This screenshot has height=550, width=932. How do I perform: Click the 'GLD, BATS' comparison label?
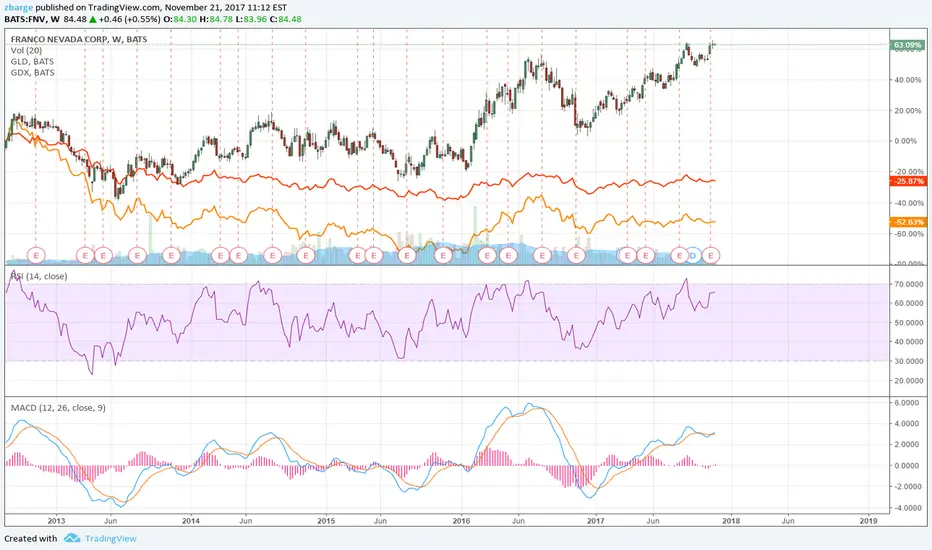point(32,61)
